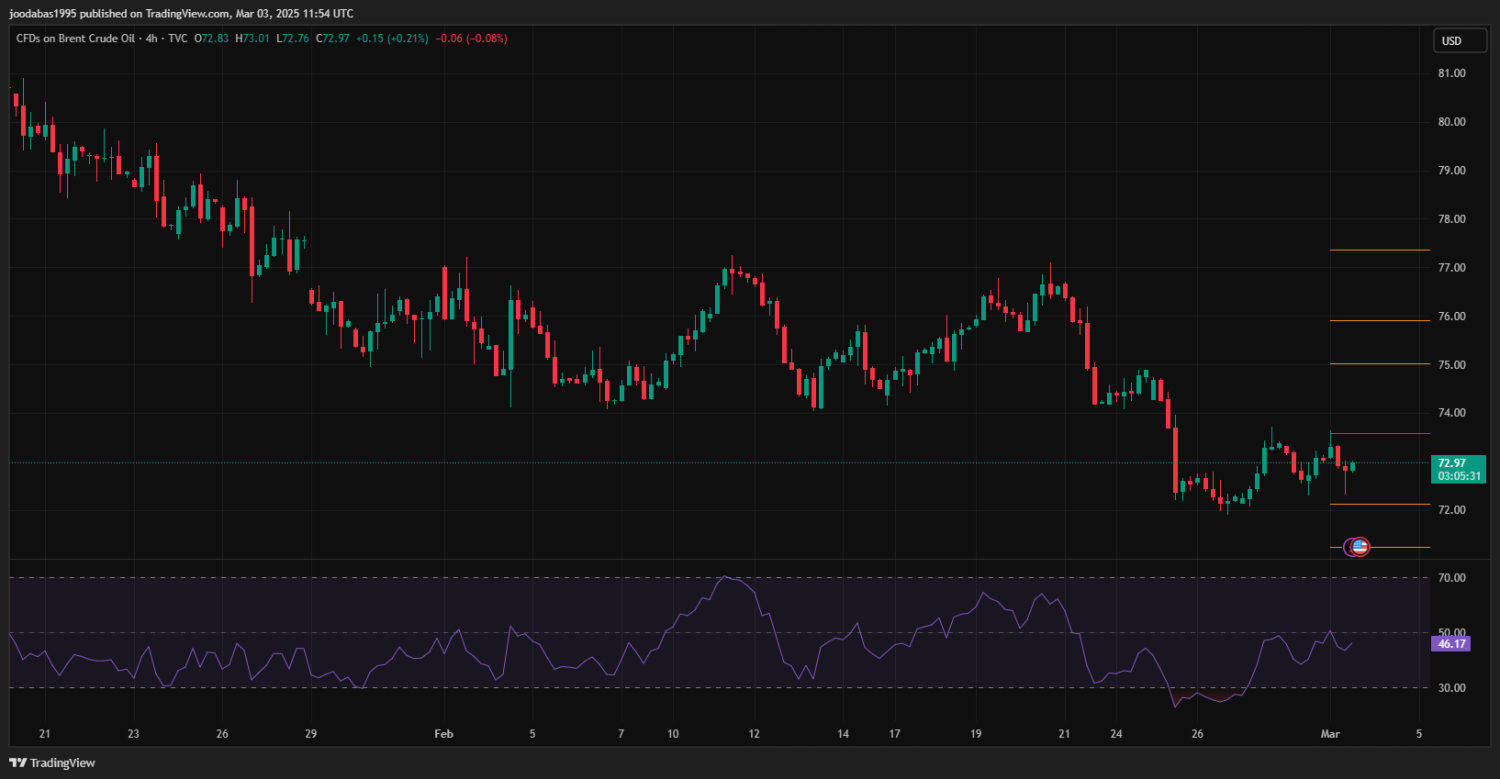Click the Feb label on time axis
1500x779 pixels.
coord(443,733)
